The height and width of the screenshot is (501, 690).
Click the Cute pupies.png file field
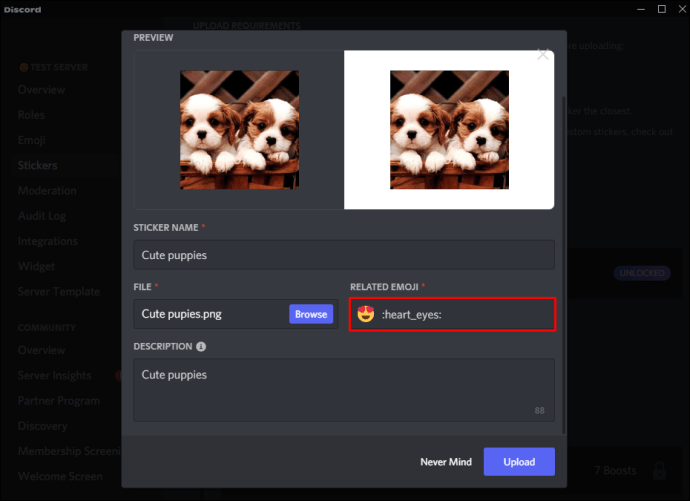pos(210,314)
